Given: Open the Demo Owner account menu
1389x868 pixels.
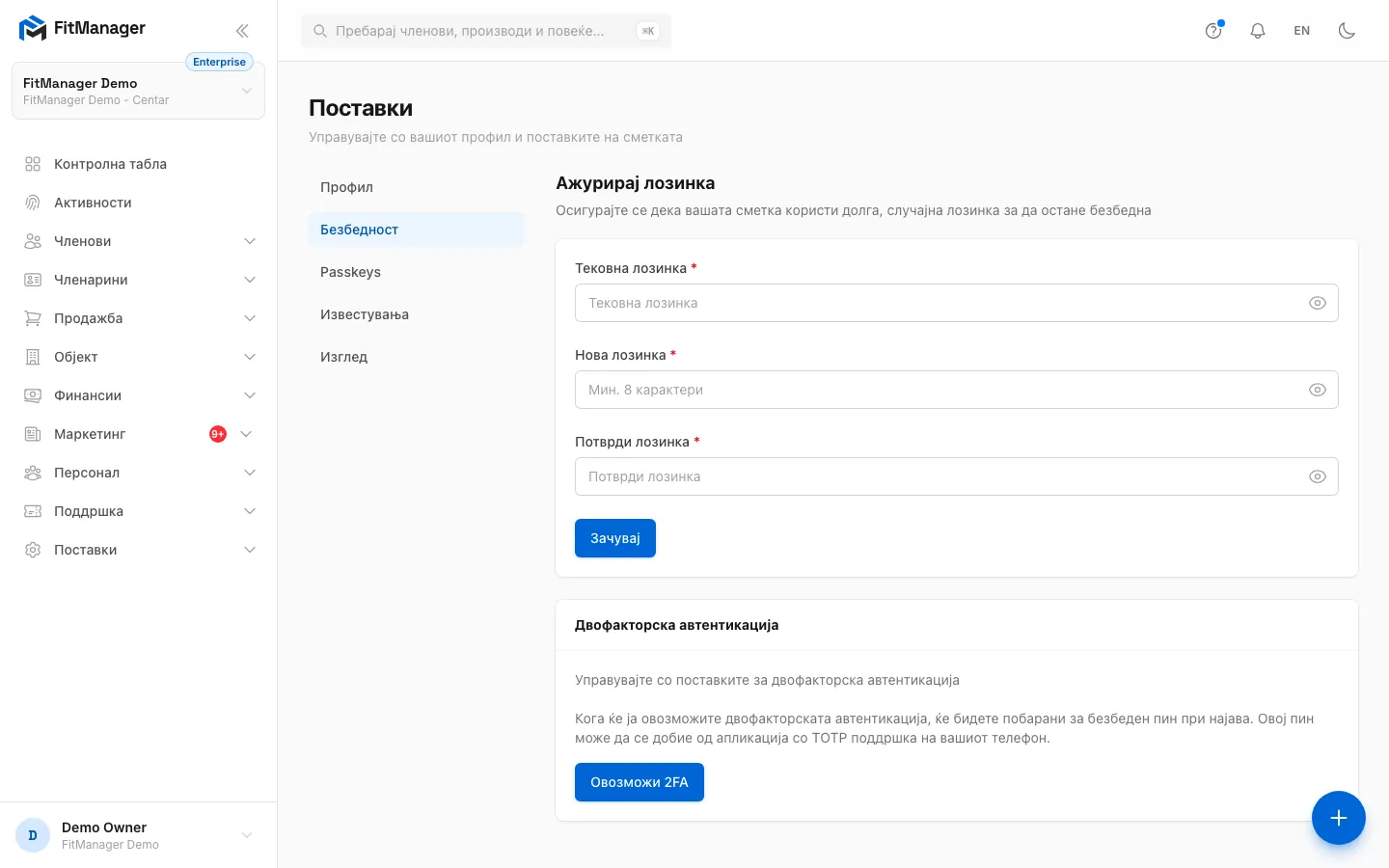Looking at the screenshot, I should pos(138,835).
